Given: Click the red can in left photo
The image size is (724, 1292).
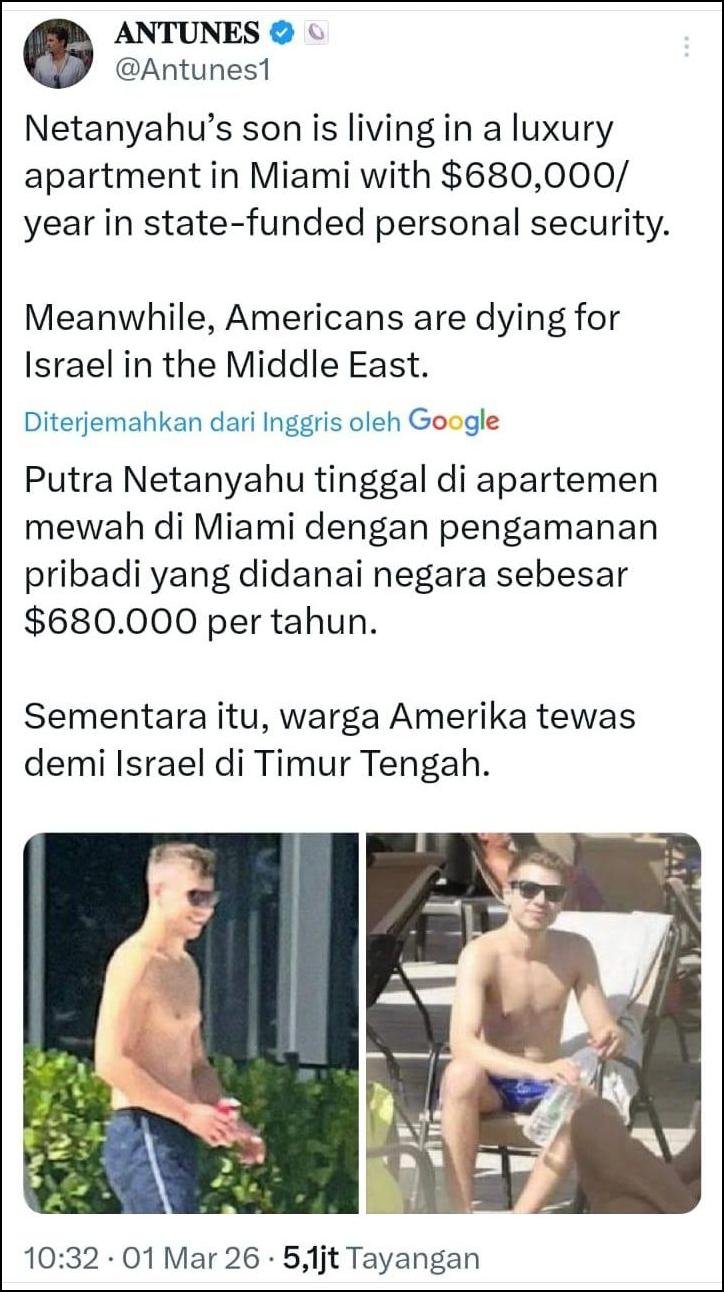Looking at the screenshot, I should (x=230, y=1114).
